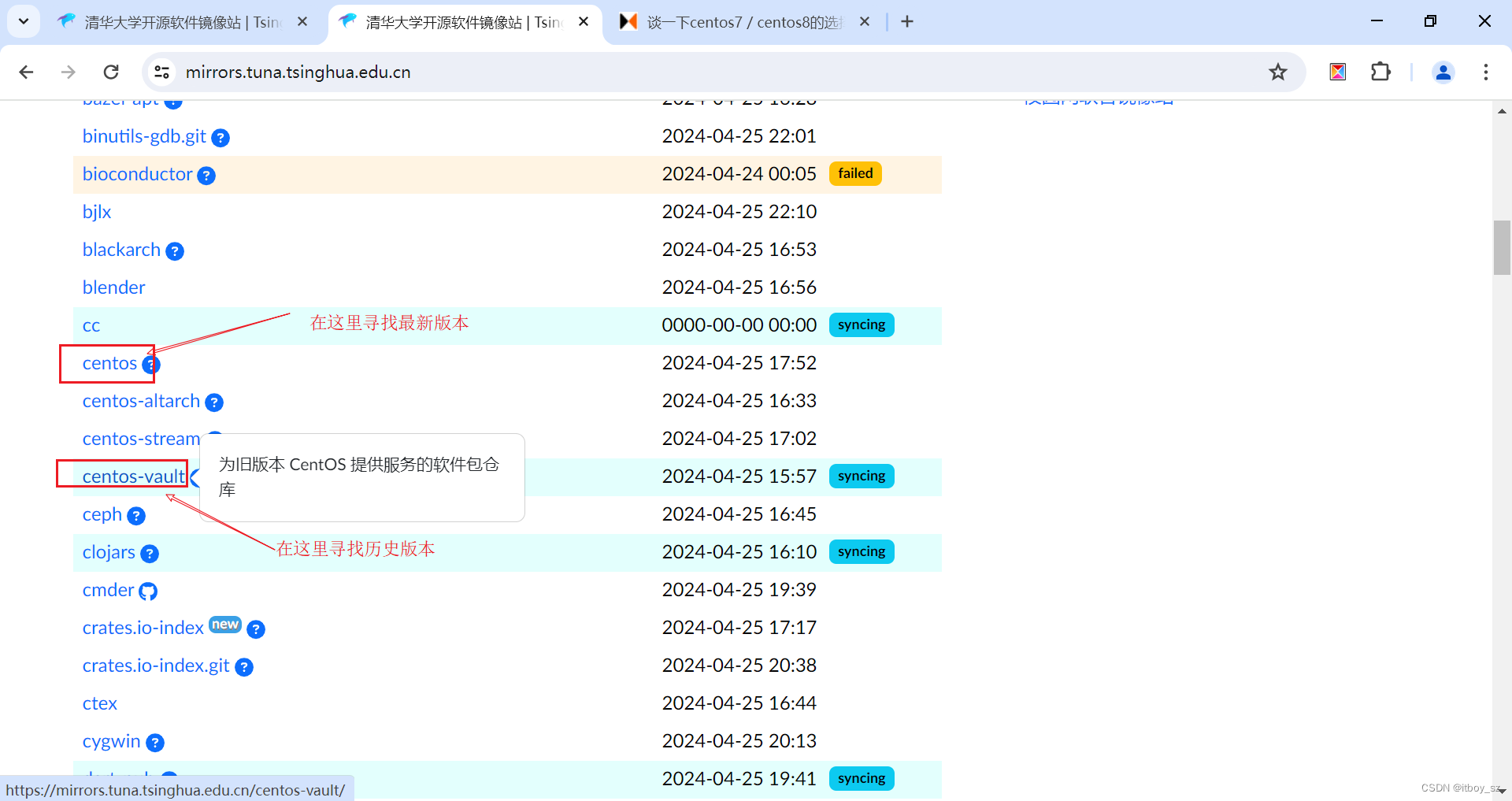
Task: Open the blackarch mirror link
Action: click(x=121, y=250)
